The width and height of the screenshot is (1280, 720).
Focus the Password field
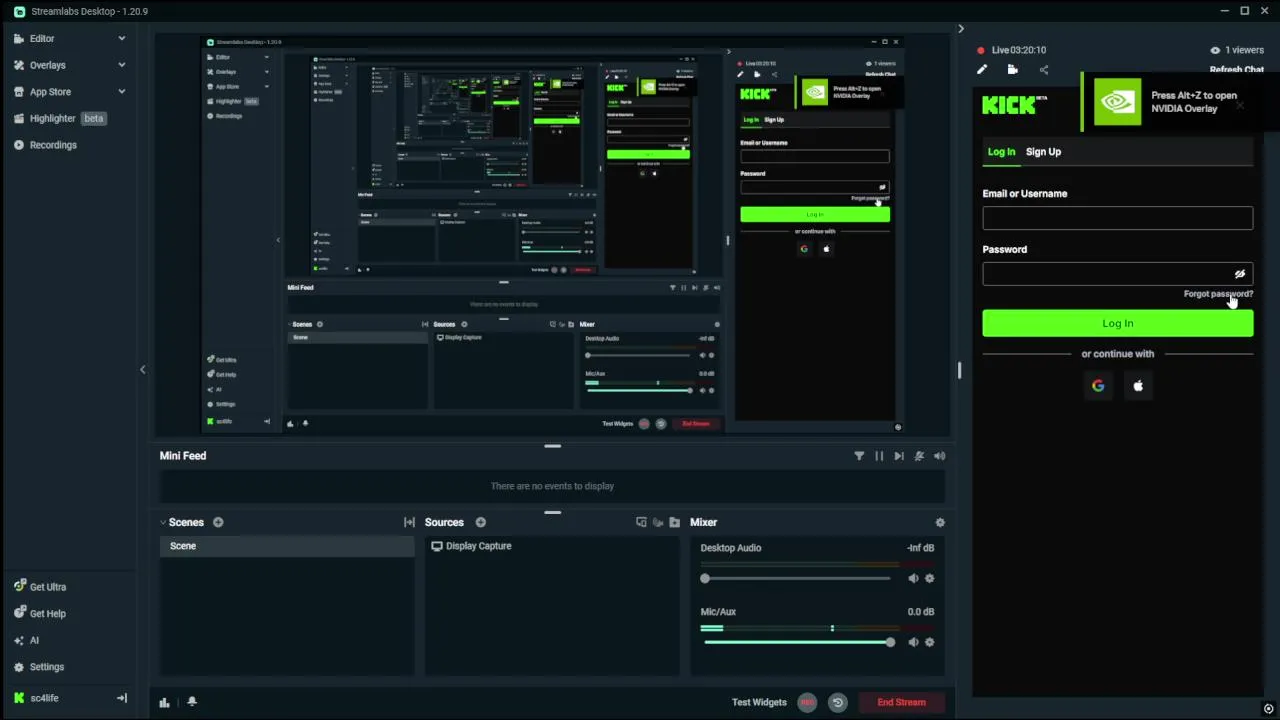[x=1117, y=274]
